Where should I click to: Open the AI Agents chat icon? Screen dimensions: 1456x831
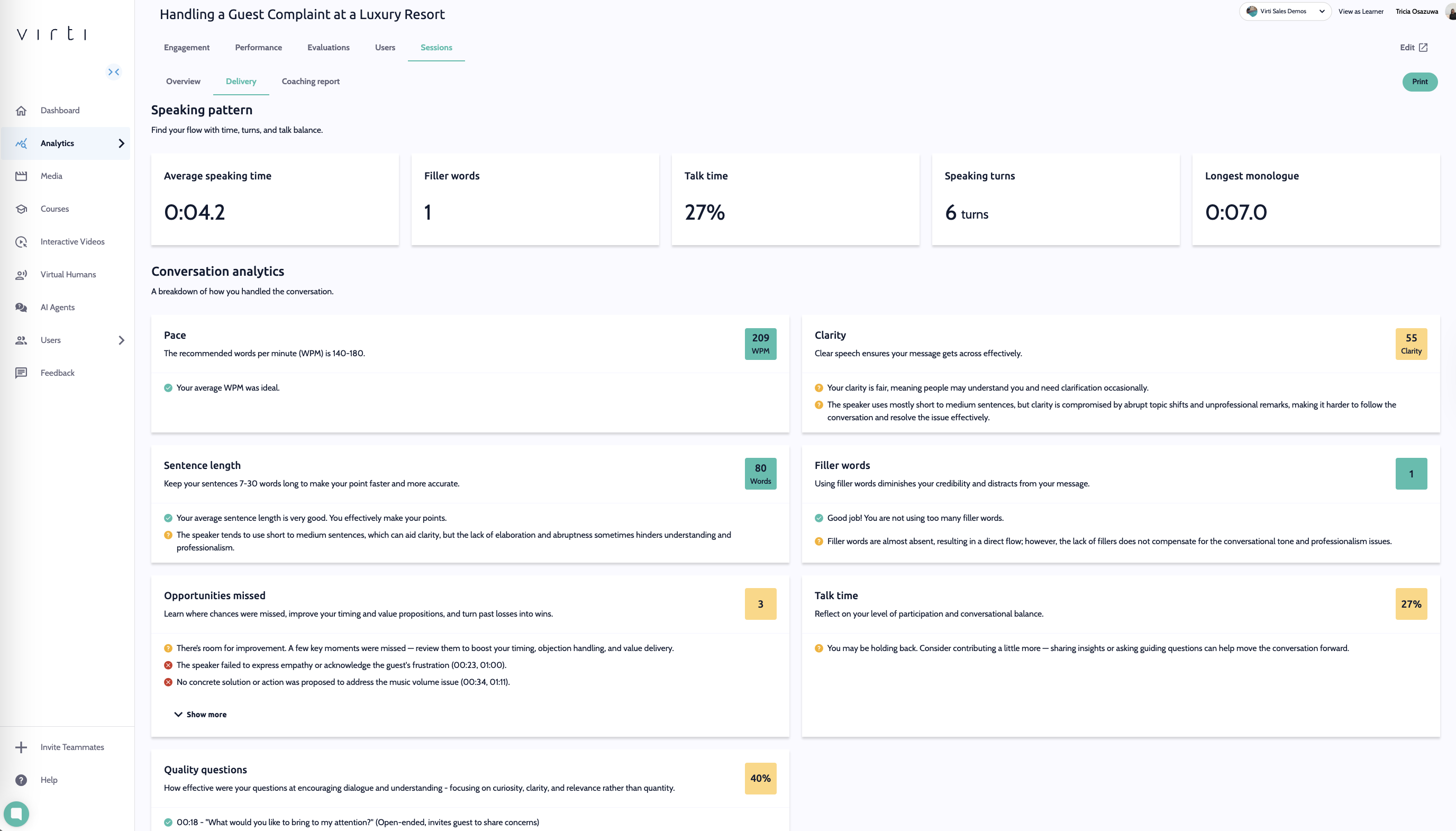tap(21, 308)
